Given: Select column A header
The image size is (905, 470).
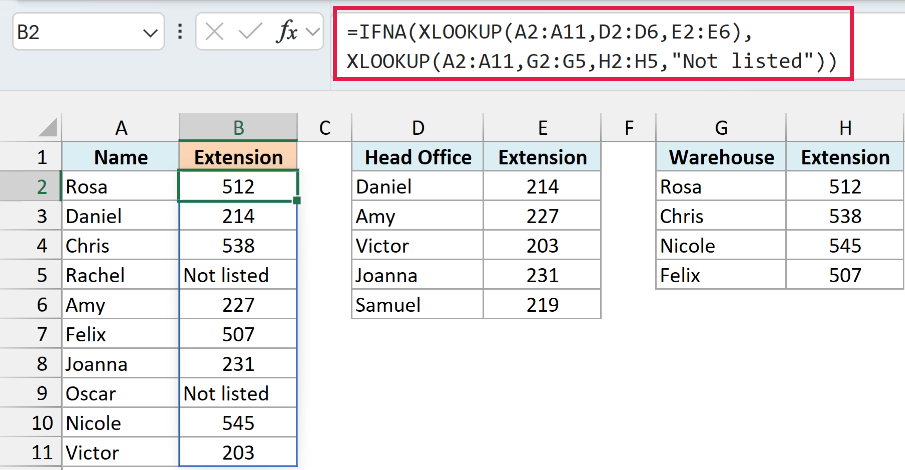Looking at the screenshot, I should point(121,128).
